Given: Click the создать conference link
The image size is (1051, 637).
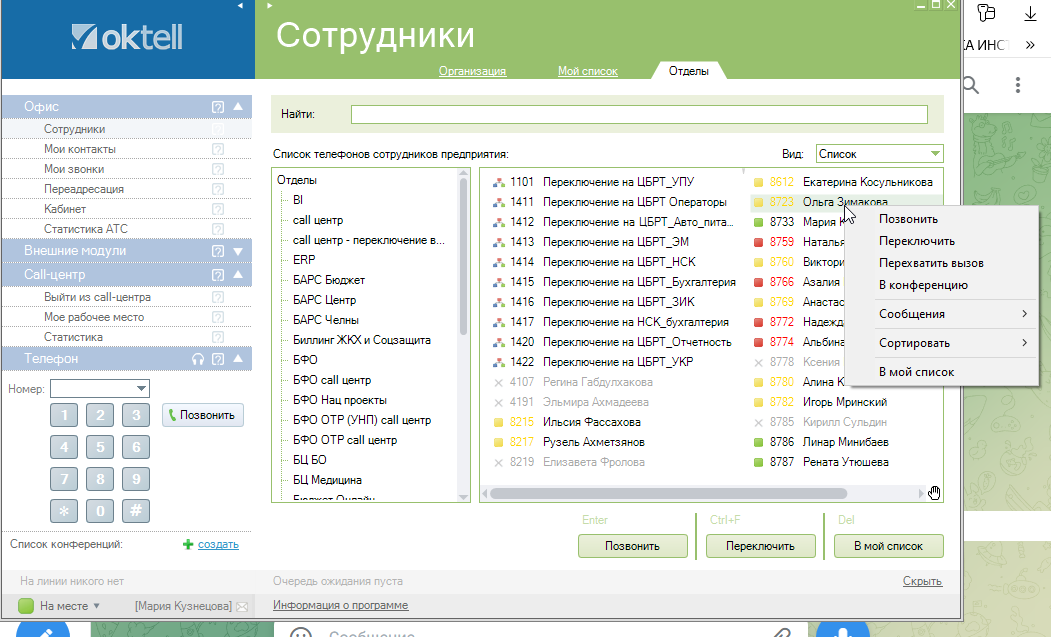Looking at the screenshot, I should pos(218,544).
